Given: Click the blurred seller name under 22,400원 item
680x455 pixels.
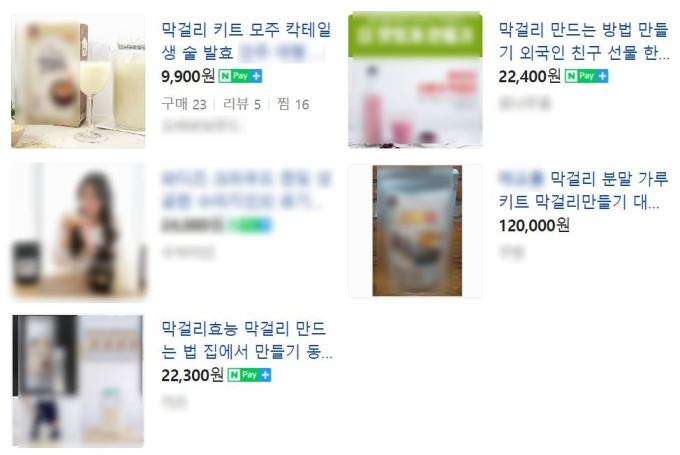Looking at the screenshot, I should [x=524, y=104].
